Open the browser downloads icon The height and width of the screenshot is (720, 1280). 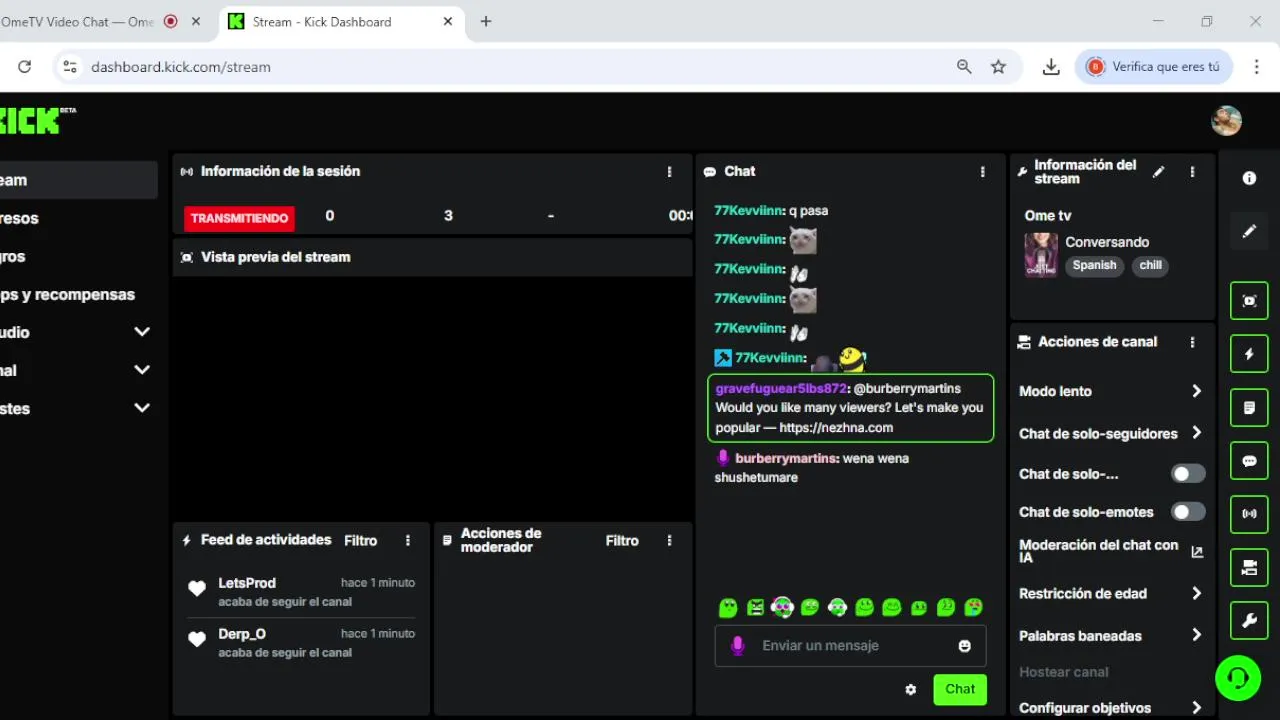pos(1051,67)
